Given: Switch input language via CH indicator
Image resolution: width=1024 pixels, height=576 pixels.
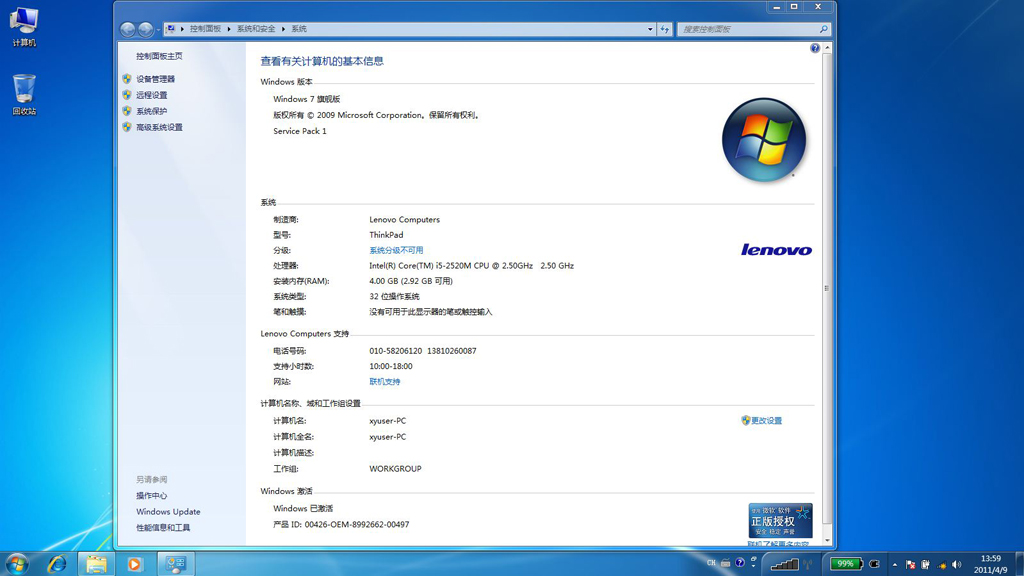Looking at the screenshot, I should (x=711, y=563).
